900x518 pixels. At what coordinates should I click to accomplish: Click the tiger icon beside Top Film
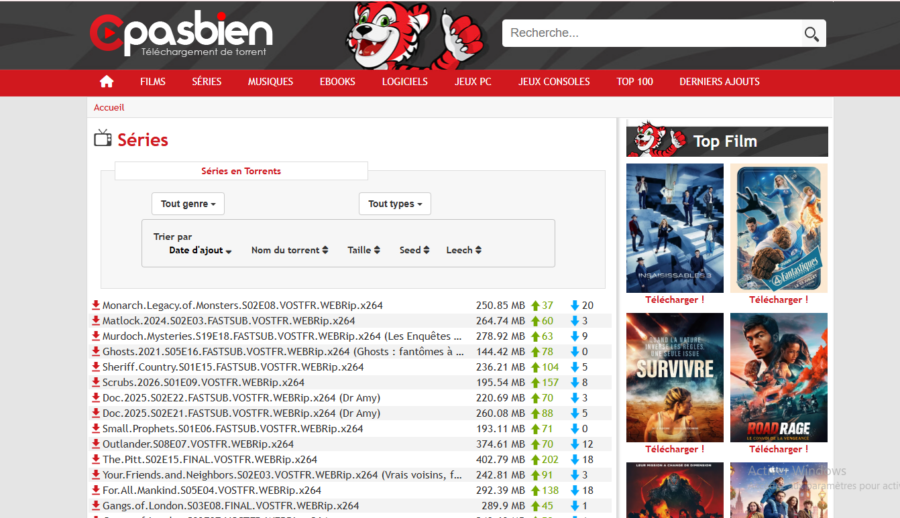click(x=656, y=141)
